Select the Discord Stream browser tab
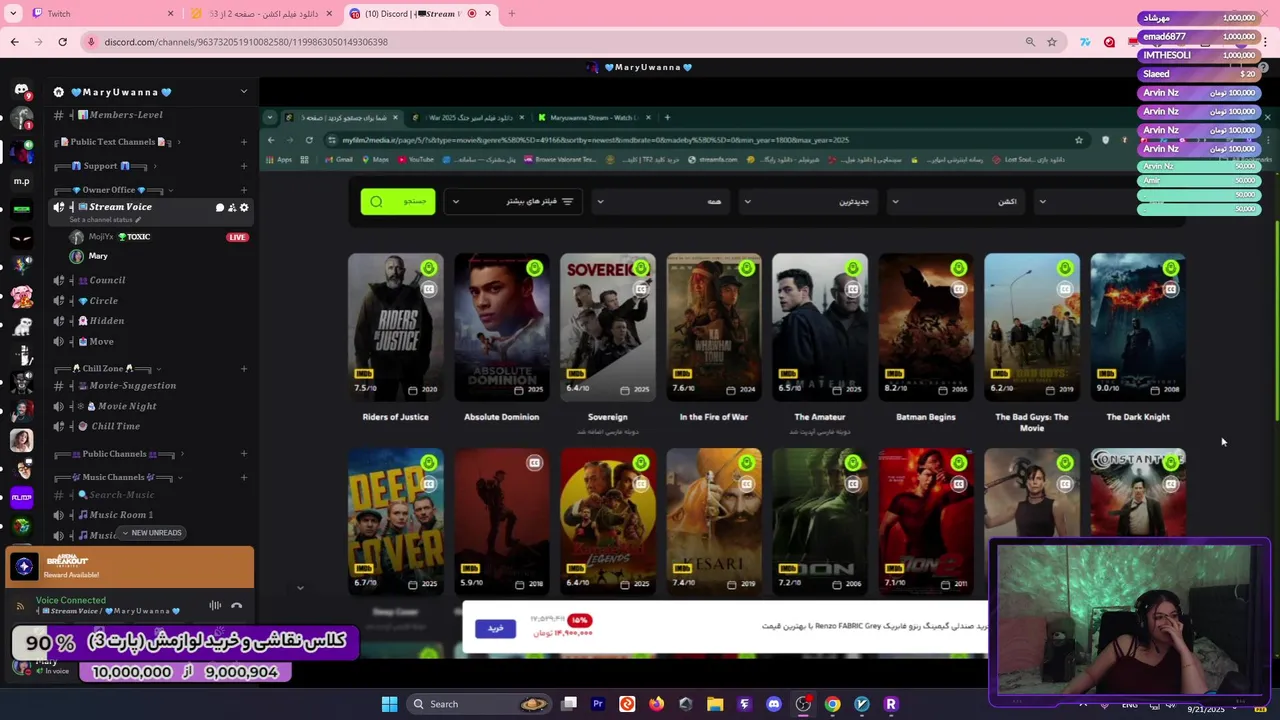 pyautogui.click(x=420, y=14)
